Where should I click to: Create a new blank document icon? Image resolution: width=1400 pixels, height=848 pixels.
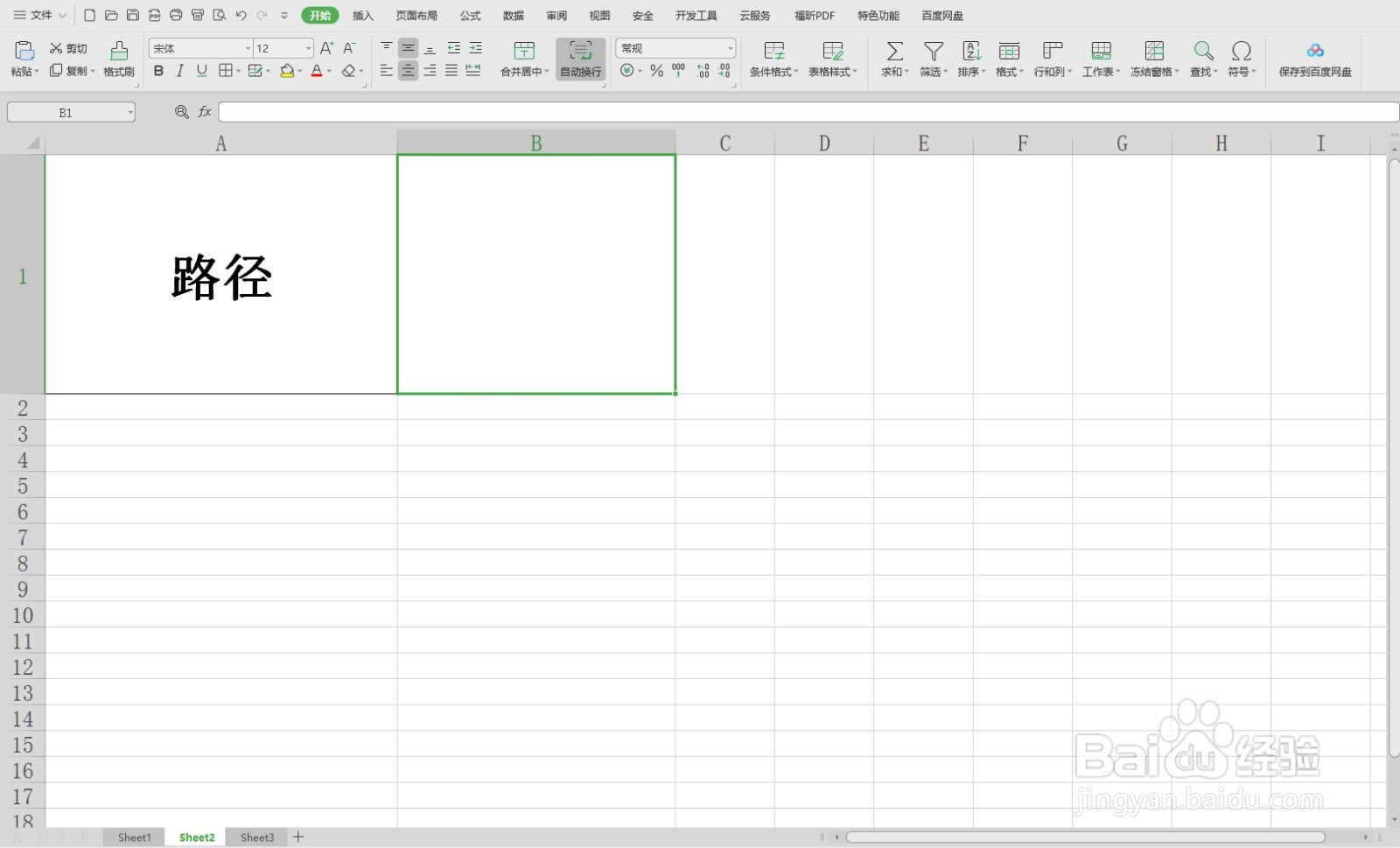pos(89,16)
